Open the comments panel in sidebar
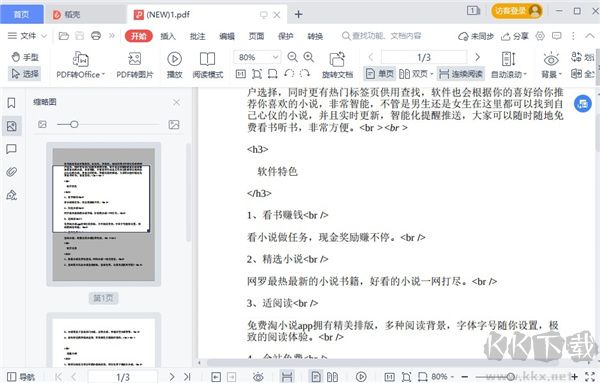 (x=11, y=149)
